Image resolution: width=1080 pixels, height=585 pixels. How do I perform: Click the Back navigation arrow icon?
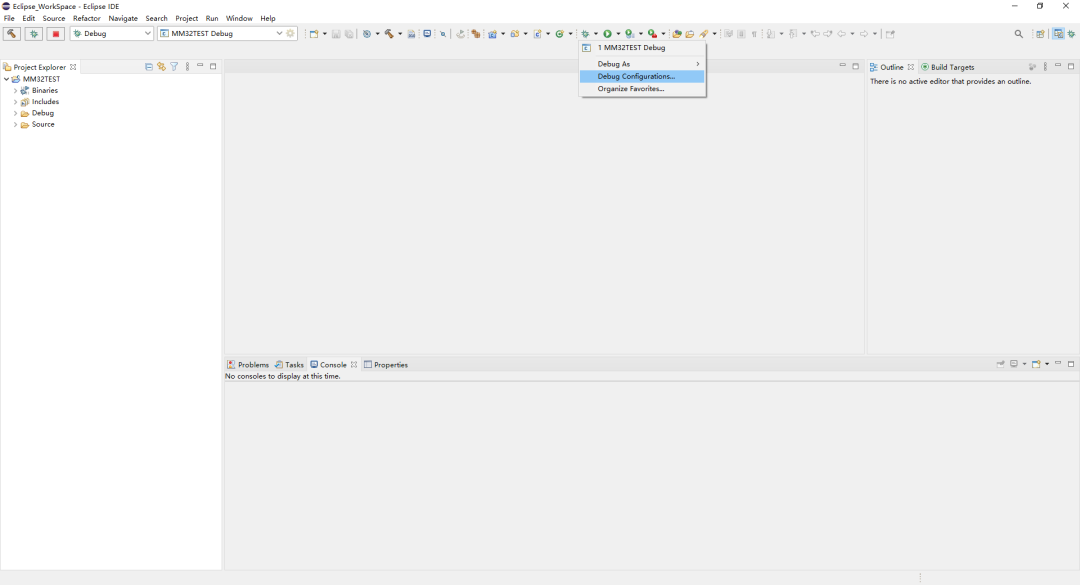point(841,34)
